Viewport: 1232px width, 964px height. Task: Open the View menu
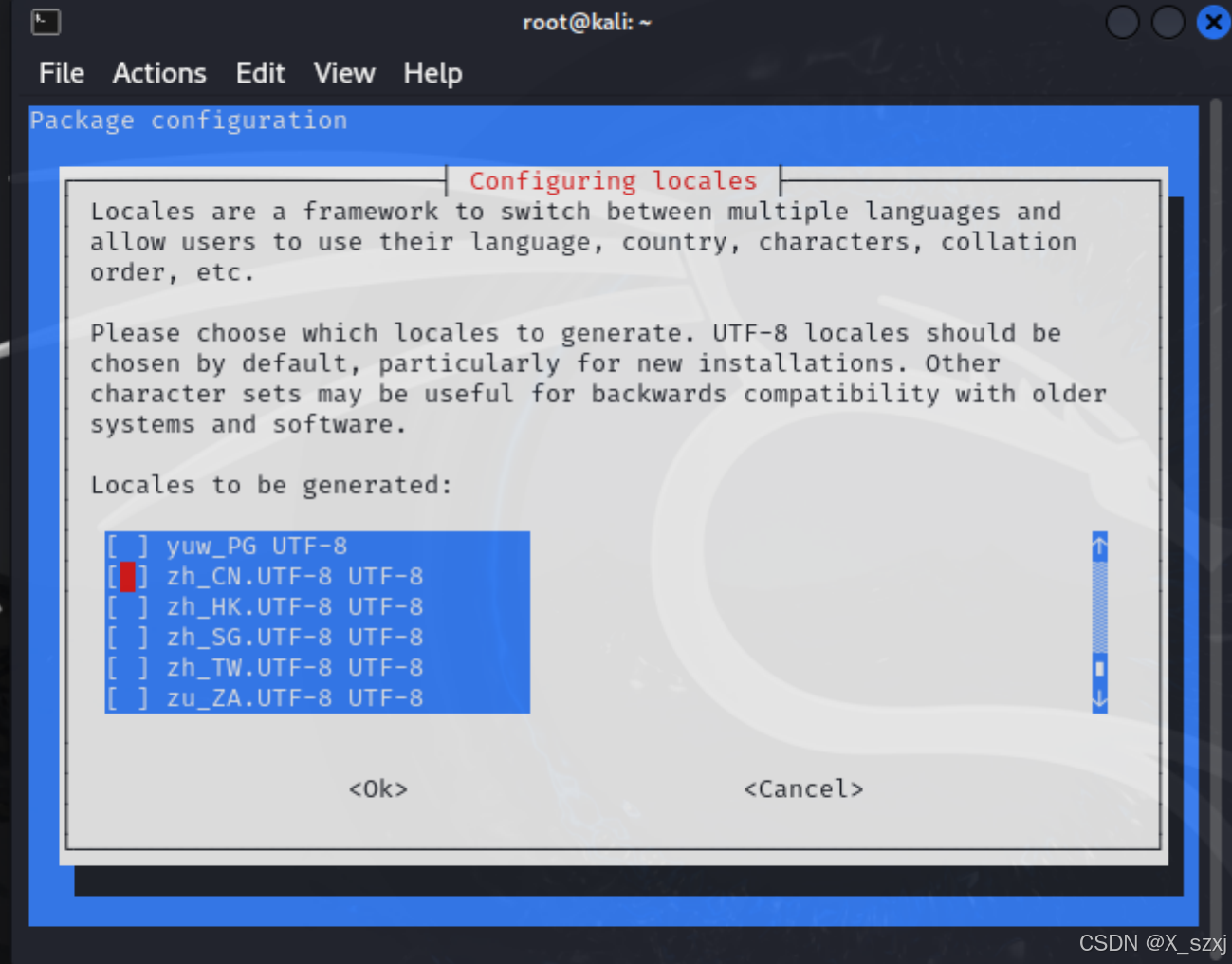click(x=344, y=73)
